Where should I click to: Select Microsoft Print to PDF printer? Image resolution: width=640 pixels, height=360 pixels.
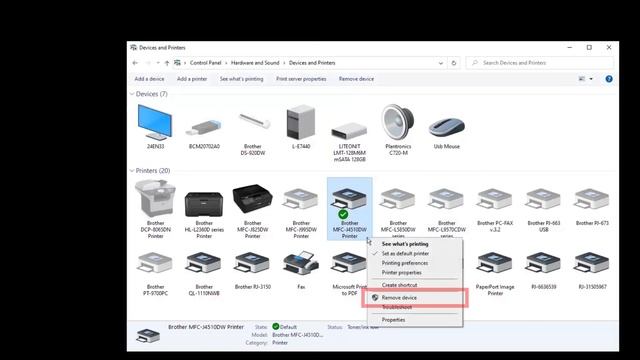(x=348, y=273)
